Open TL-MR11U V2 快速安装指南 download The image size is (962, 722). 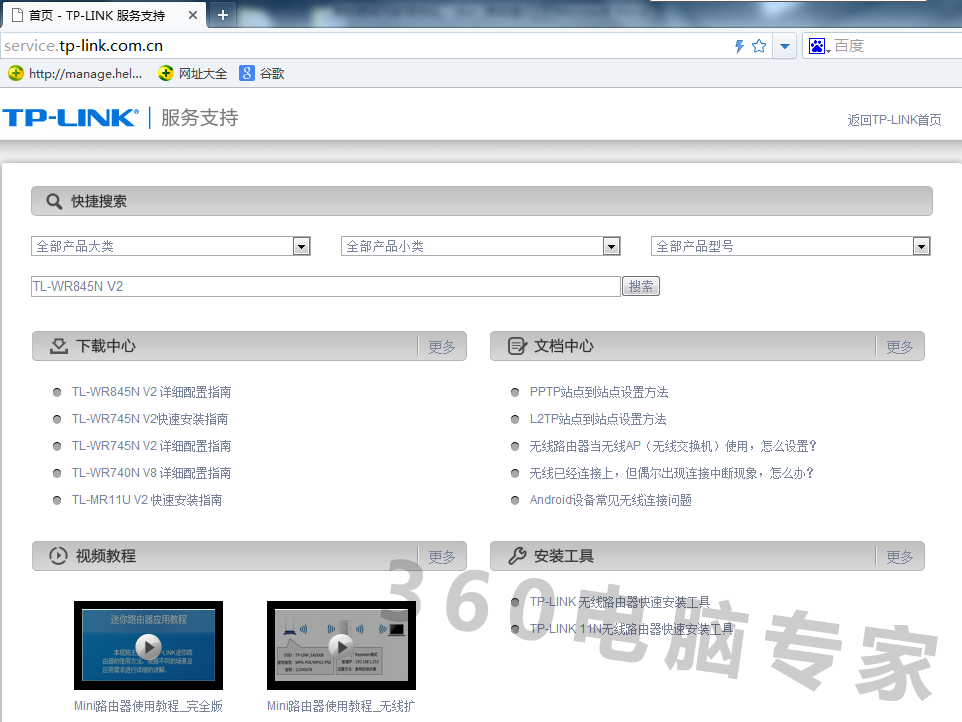(x=147, y=500)
